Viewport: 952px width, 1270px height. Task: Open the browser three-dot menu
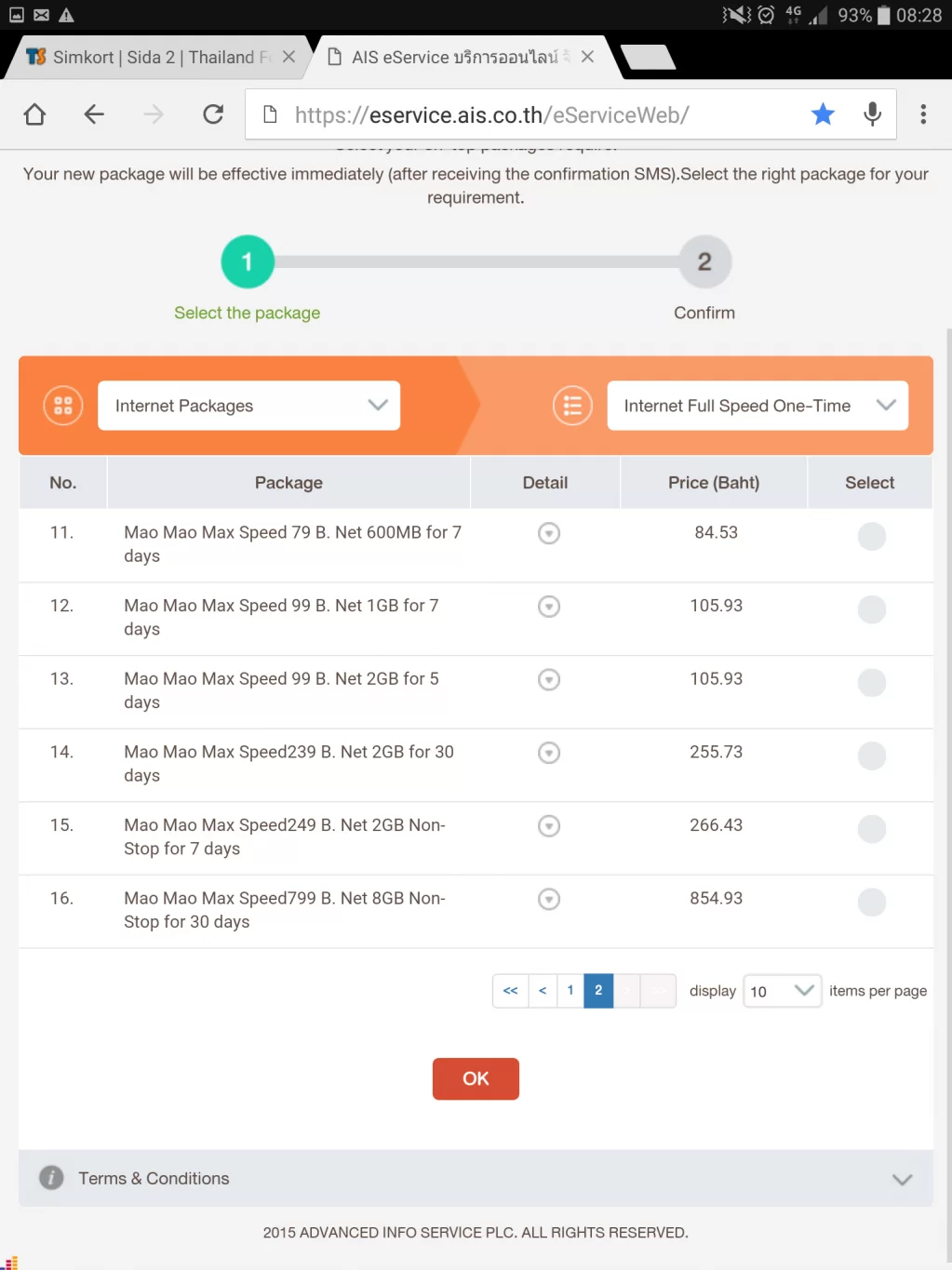(923, 114)
